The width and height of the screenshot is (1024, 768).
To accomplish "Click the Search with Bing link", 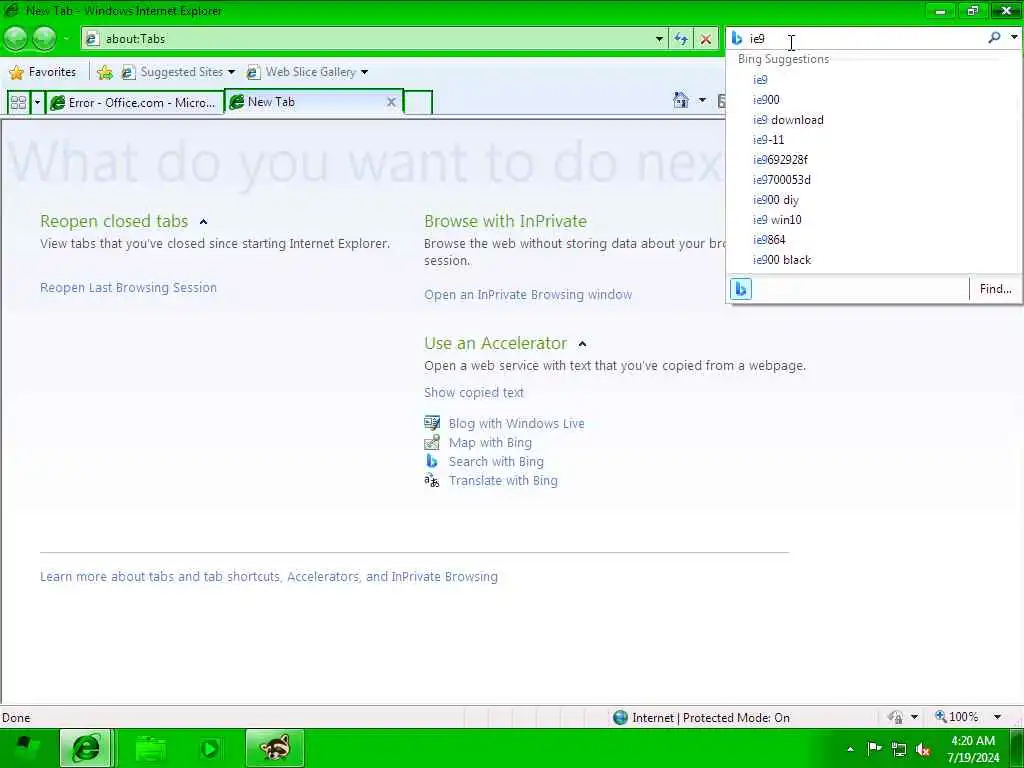I will pyautogui.click(x=496, y=462).
